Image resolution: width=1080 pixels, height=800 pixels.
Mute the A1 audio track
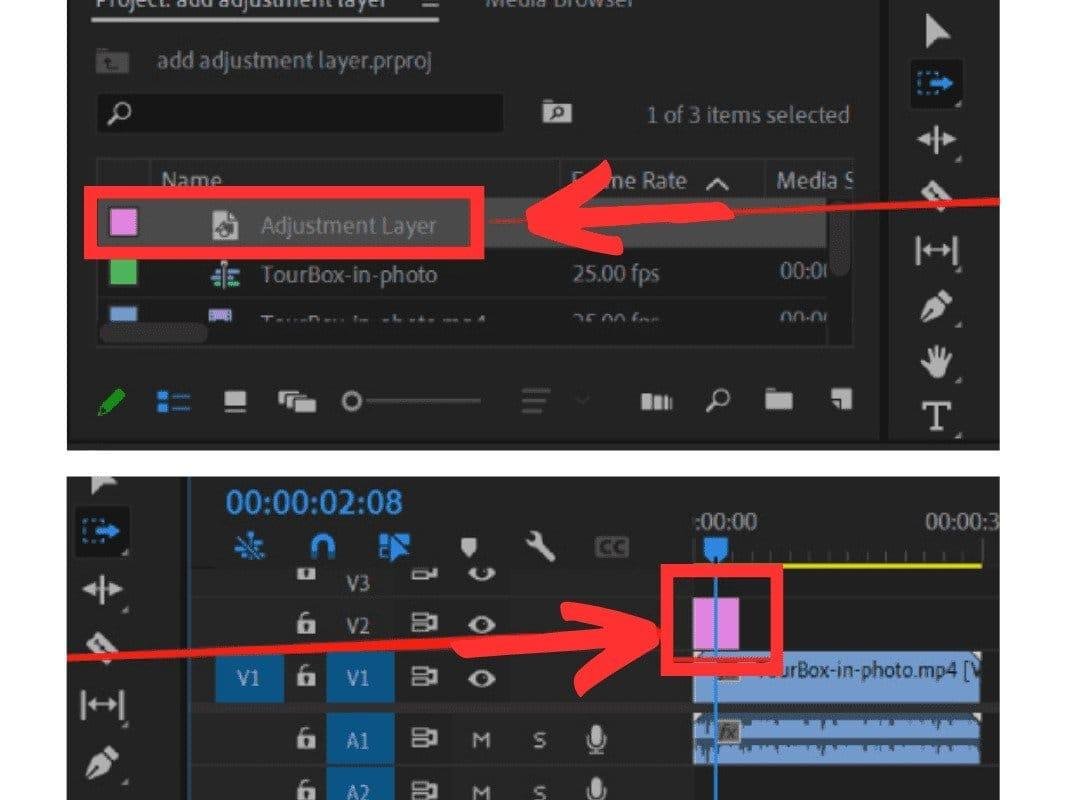482,740
